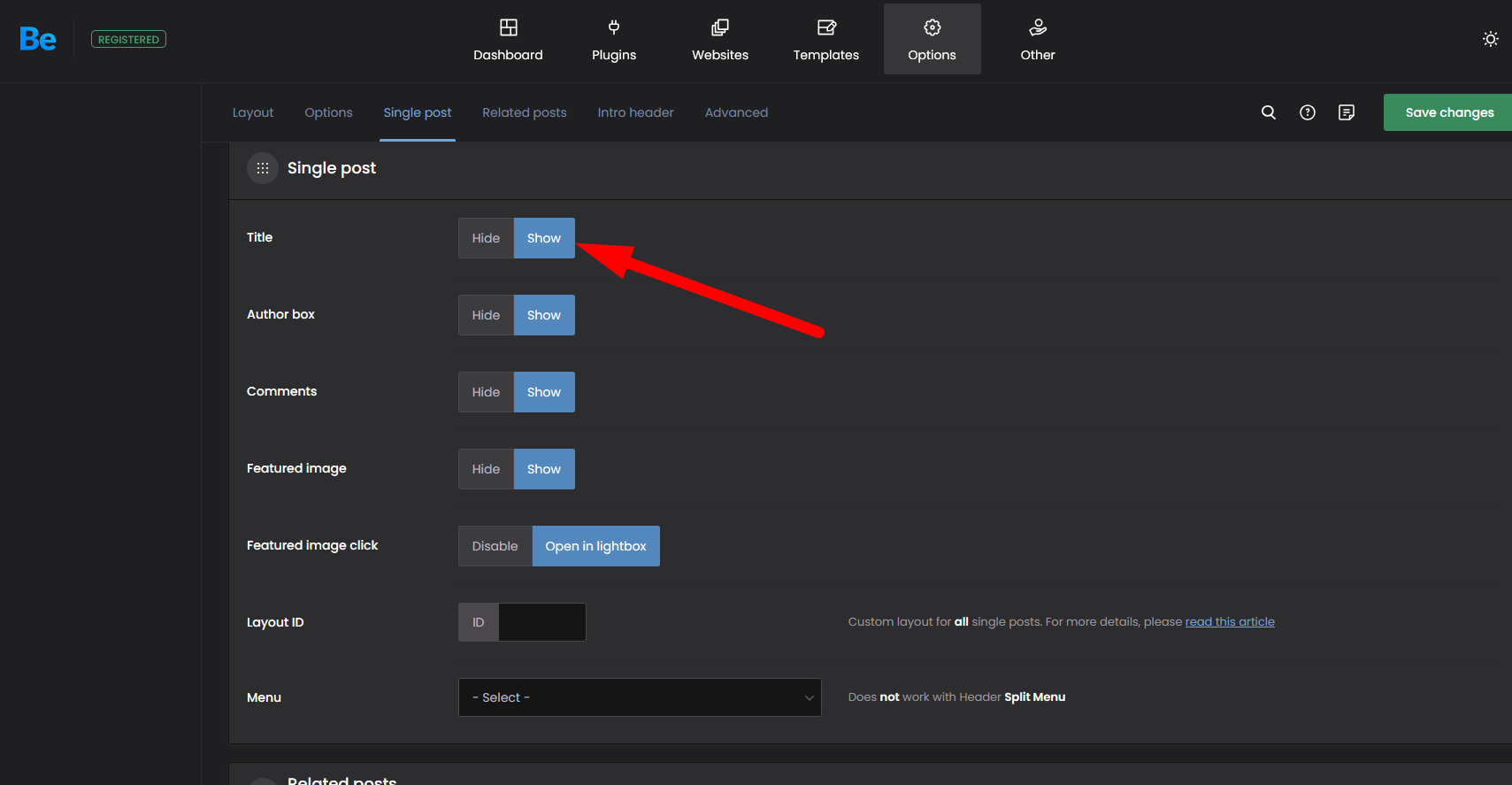Image resolution: width=1512 pixels, height=785 pixels.
Task: Toggle light mode with sun icon
Action: [1491, 39]
